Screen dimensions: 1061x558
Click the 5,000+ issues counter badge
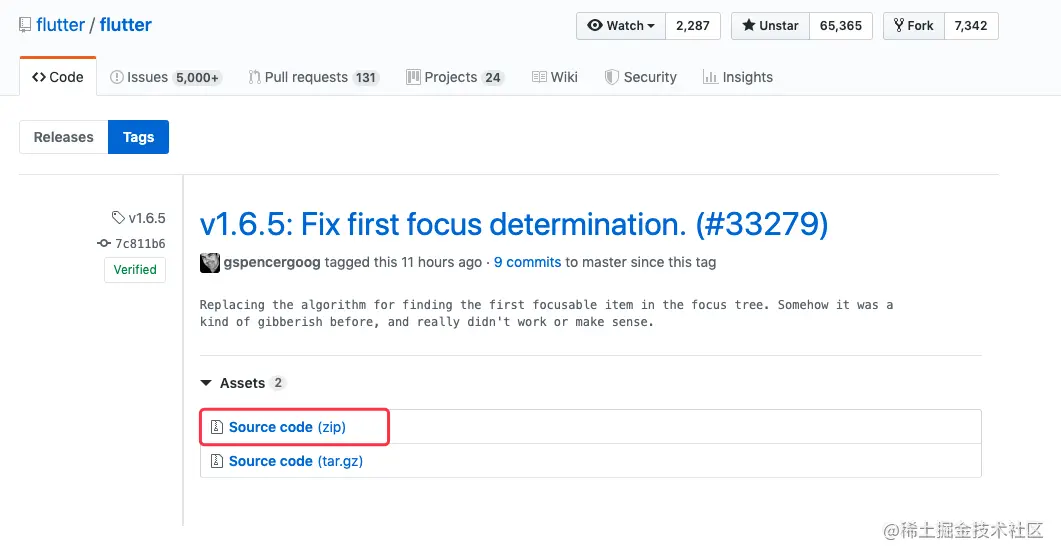(x=197, y=78)
